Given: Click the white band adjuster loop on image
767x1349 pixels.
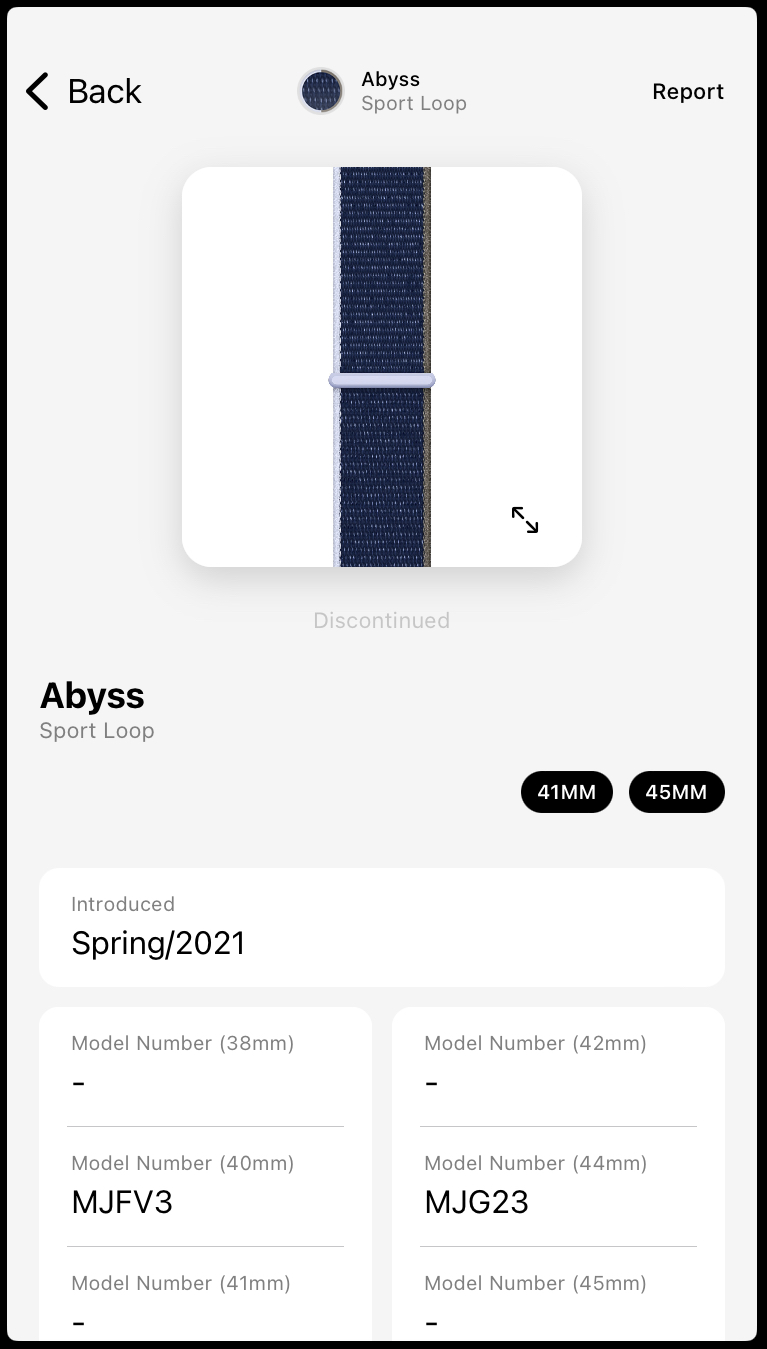Looking at the screenshot, I should (x=382, y=380).
